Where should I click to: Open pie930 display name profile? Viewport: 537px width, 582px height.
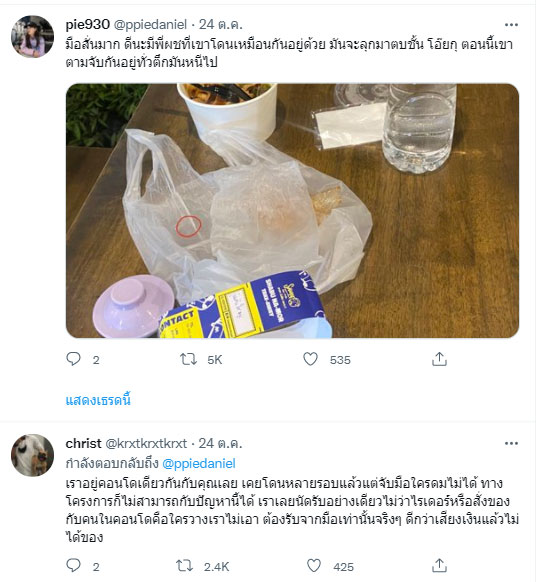pyautogui.click(x=88, y=24)
